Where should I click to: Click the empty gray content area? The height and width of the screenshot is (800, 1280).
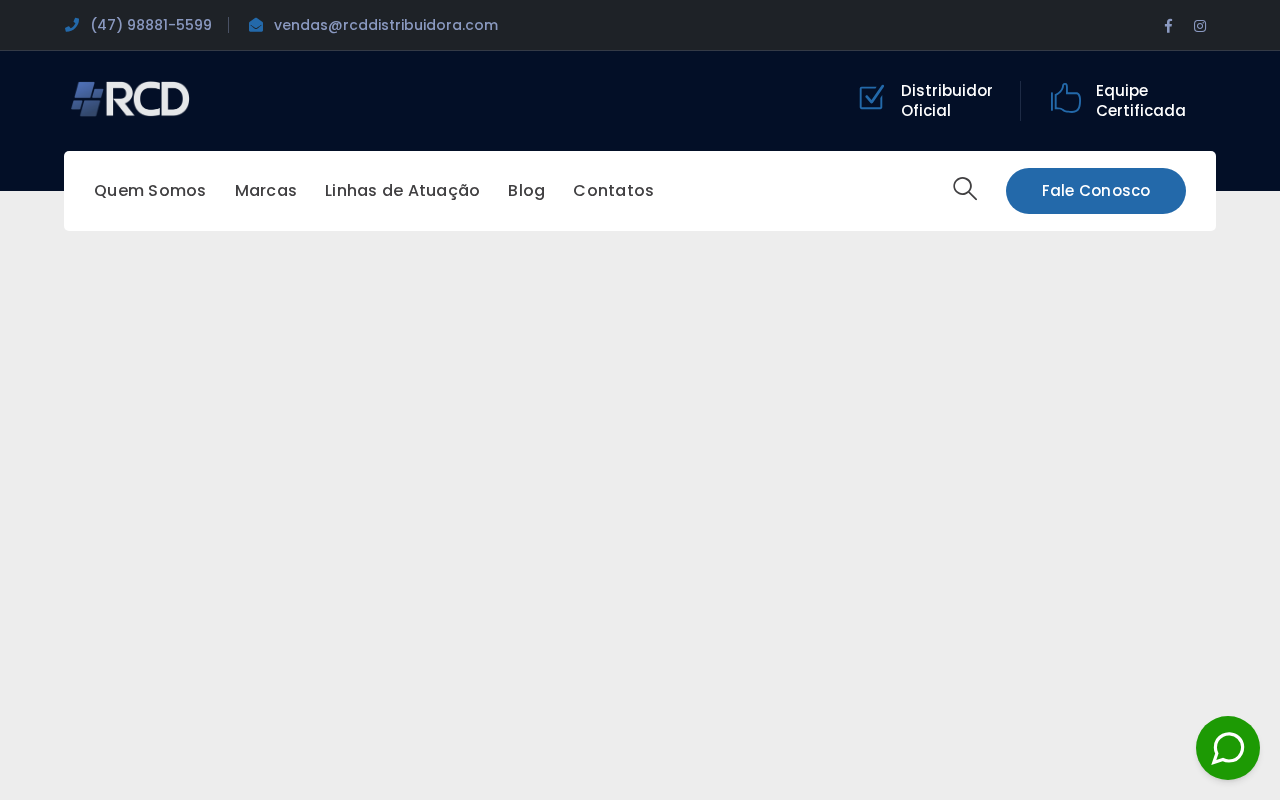(x=640, y=500)
